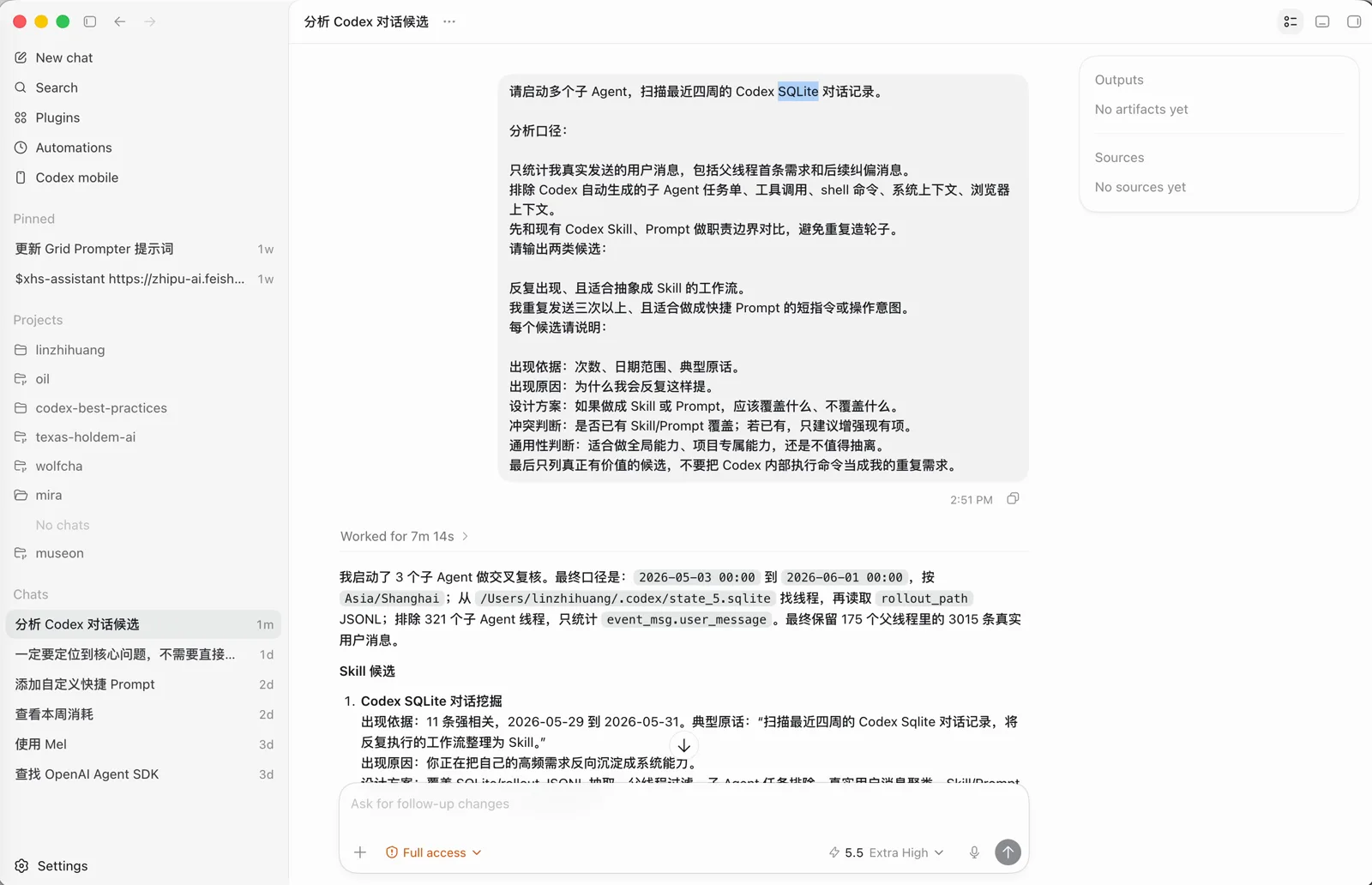The image size is (1372, 885).
Task: Add an attachment with the plus icon
Action: 360,852
